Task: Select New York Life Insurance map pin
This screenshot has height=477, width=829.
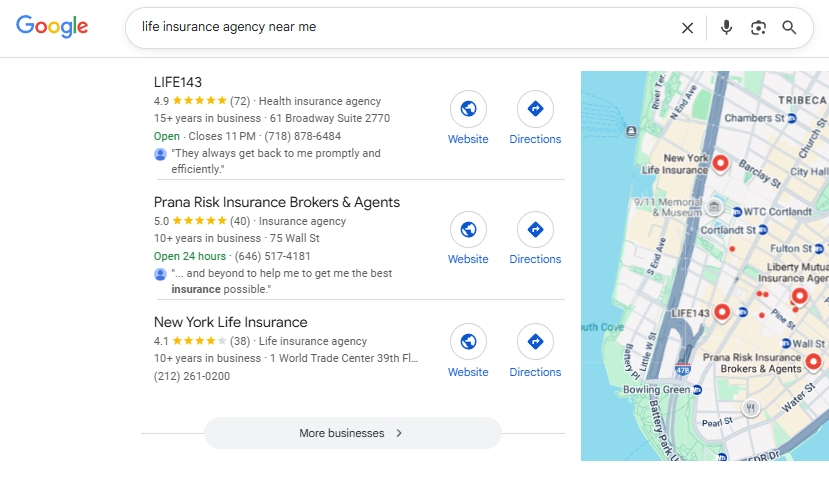Action: 719,163
